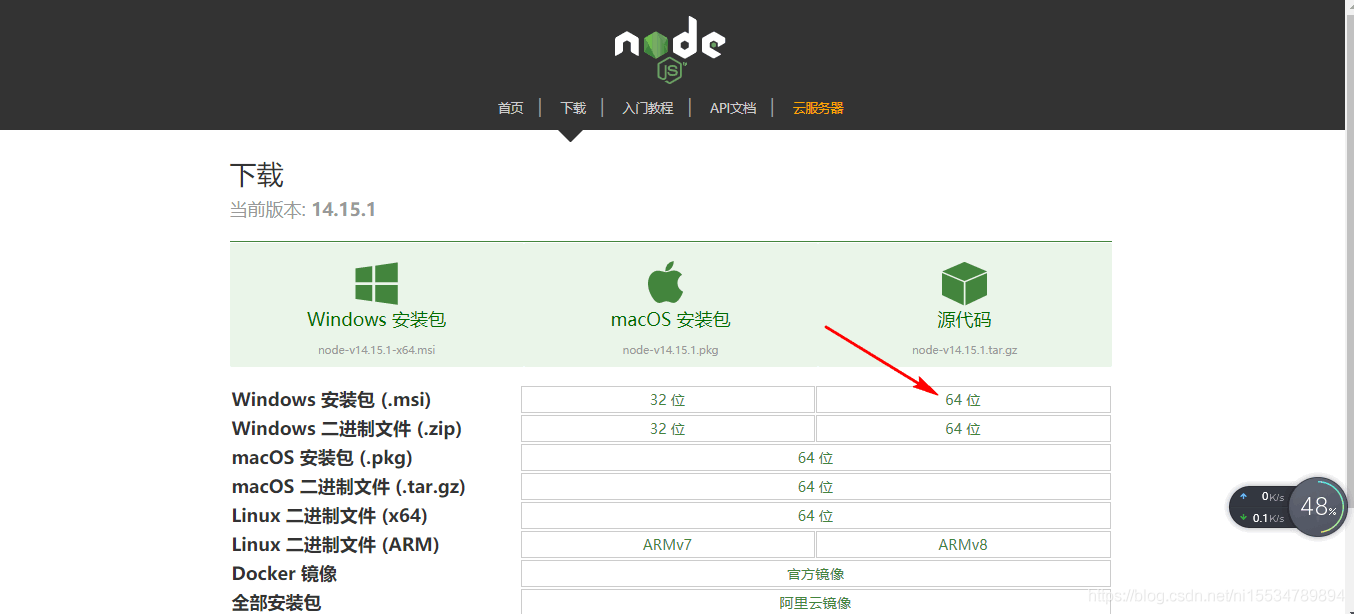This screenshot has height=614, width=1354.
Task: Download macOS .pkg 64 位 installer
Action: (x=816, y=458)
